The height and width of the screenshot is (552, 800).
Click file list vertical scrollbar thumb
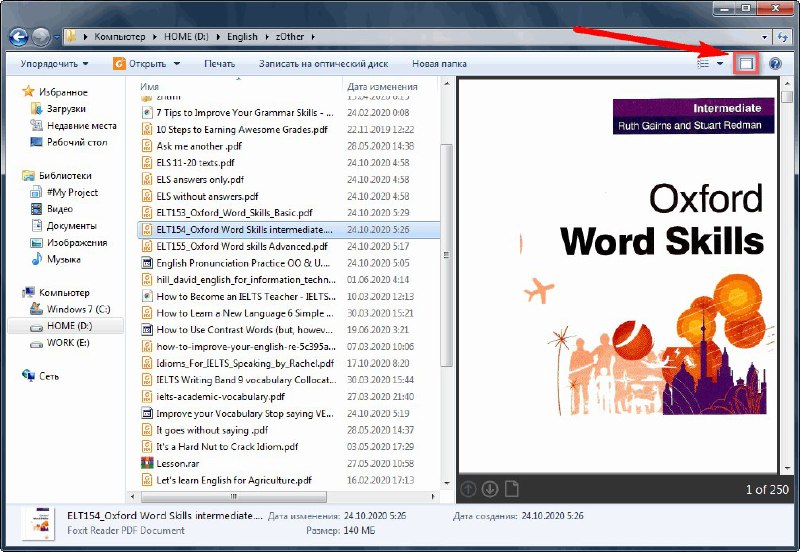tap(446, 255)
